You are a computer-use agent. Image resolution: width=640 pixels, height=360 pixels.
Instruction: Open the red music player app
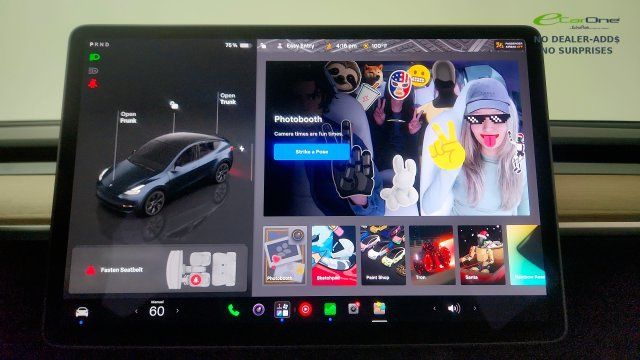[305, 309]
